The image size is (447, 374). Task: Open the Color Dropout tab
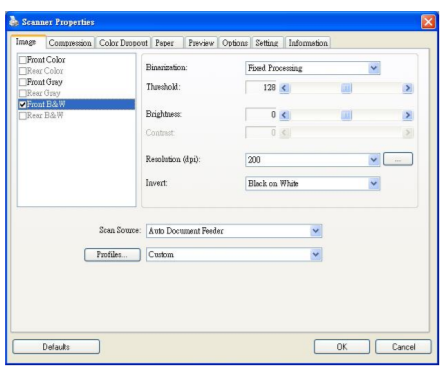pyautogui.click(x=123, y=43)
